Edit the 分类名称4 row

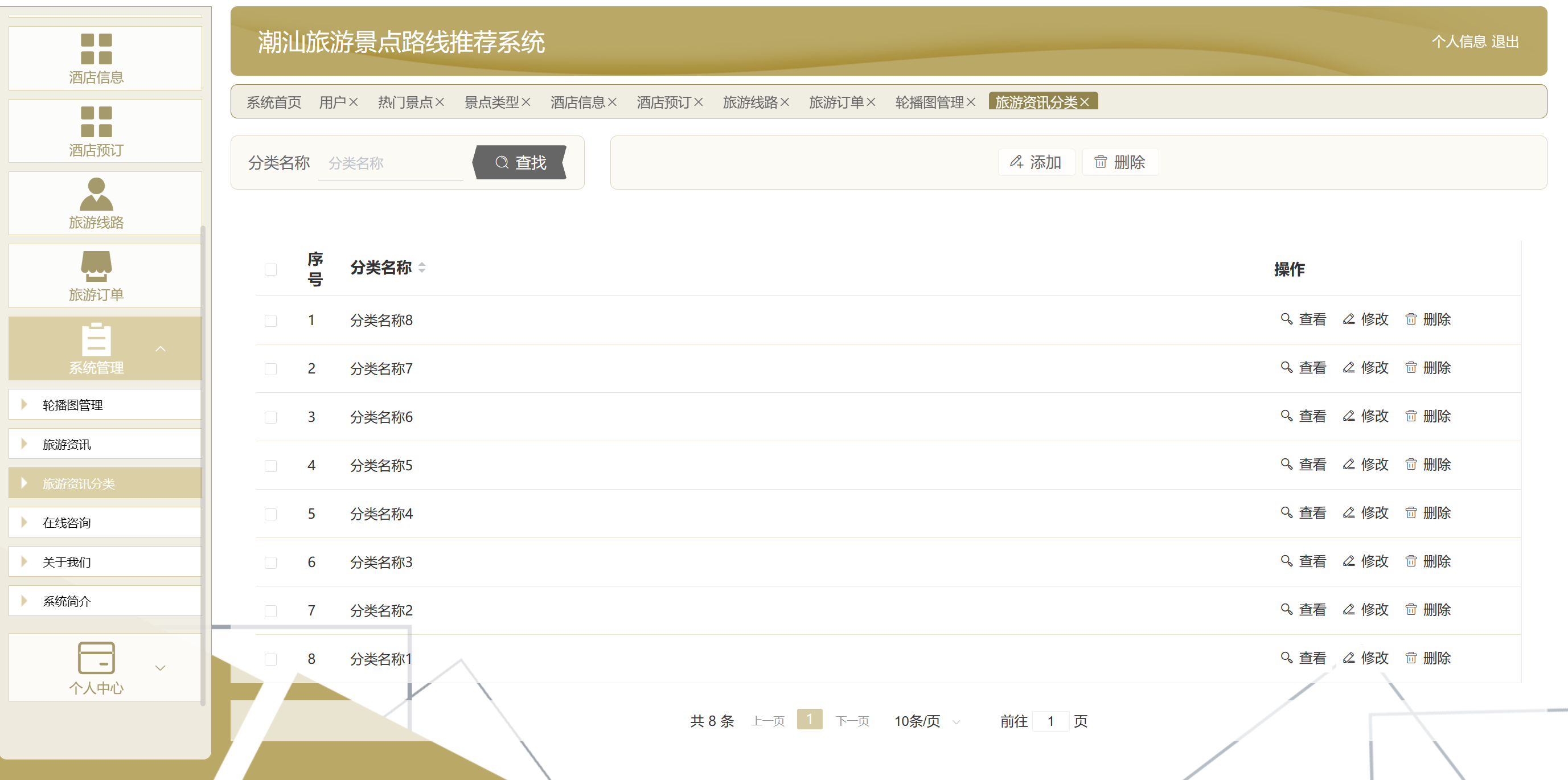(x=1366, y=512)
